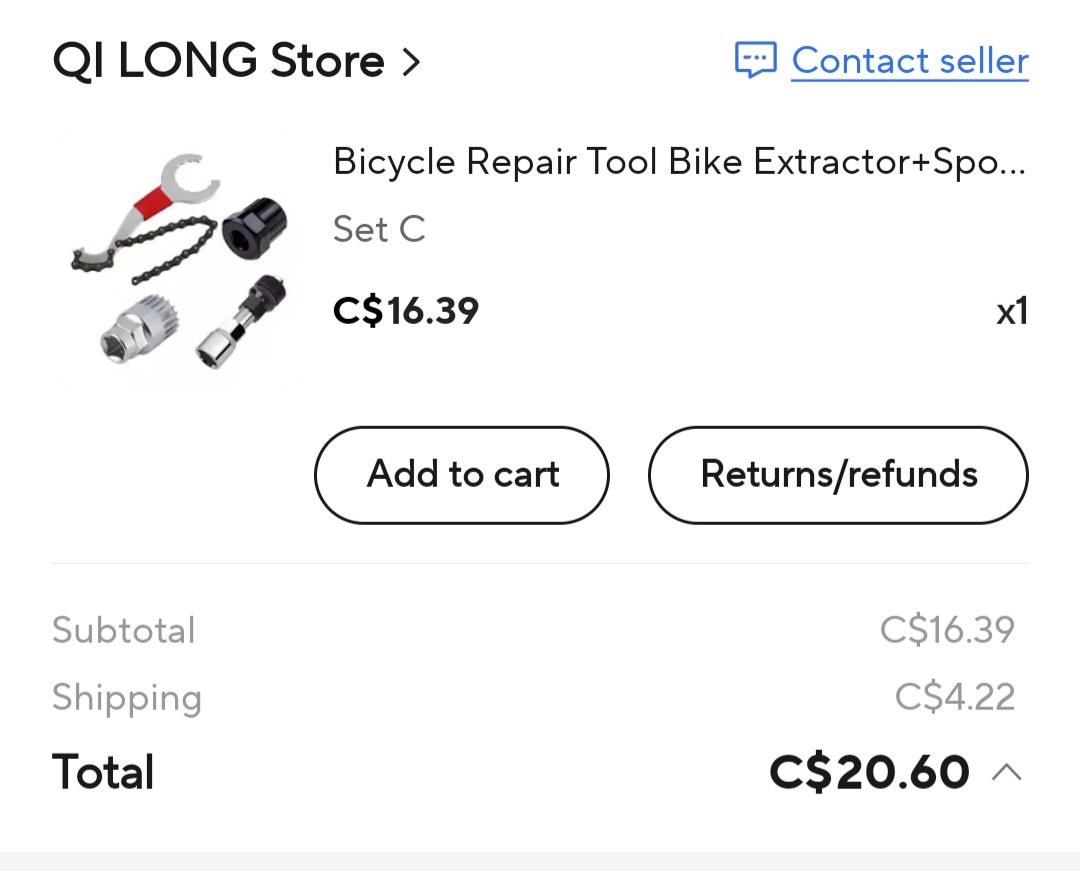This screenshot has width=1080, height=871.
Task: Click the Total row label
Action: tap(102, 771)
